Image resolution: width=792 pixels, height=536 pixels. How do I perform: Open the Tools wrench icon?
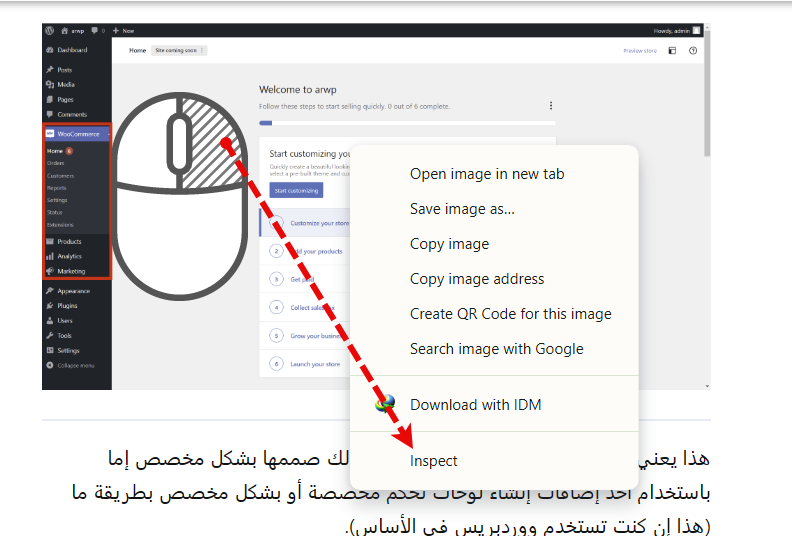pyautogui.click(x=50, y=335)
